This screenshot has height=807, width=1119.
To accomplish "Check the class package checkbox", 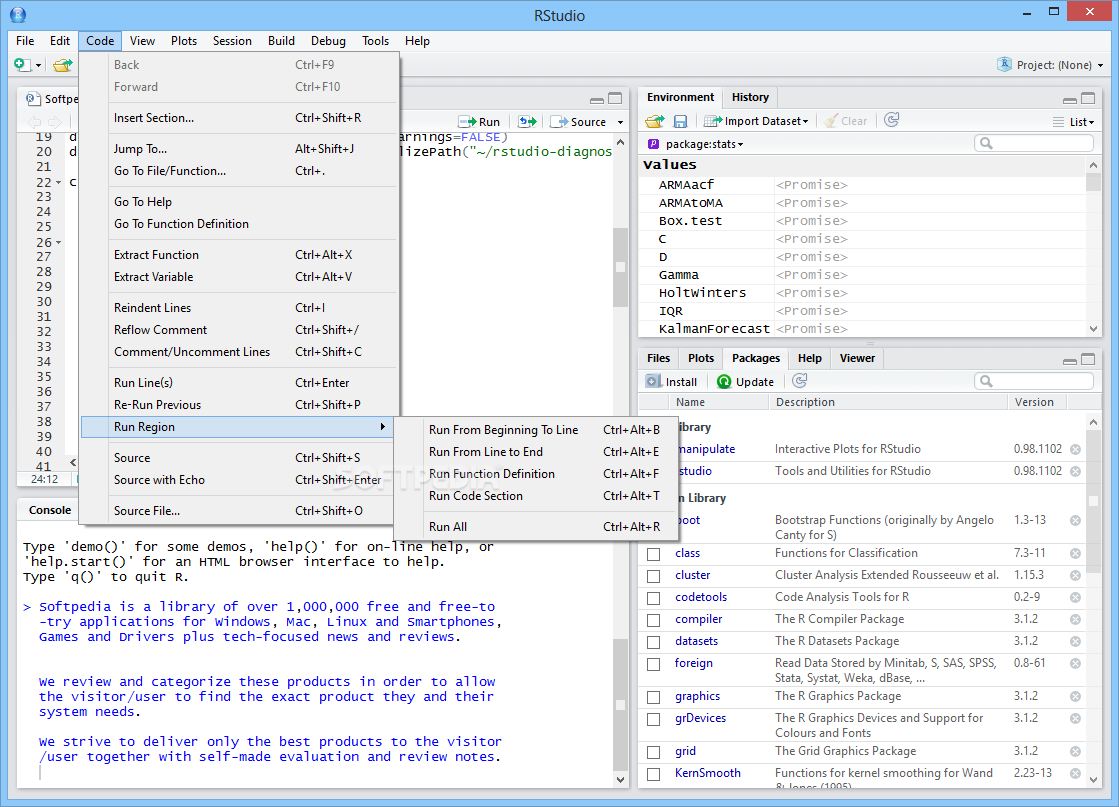I will (x=654, y=554).
